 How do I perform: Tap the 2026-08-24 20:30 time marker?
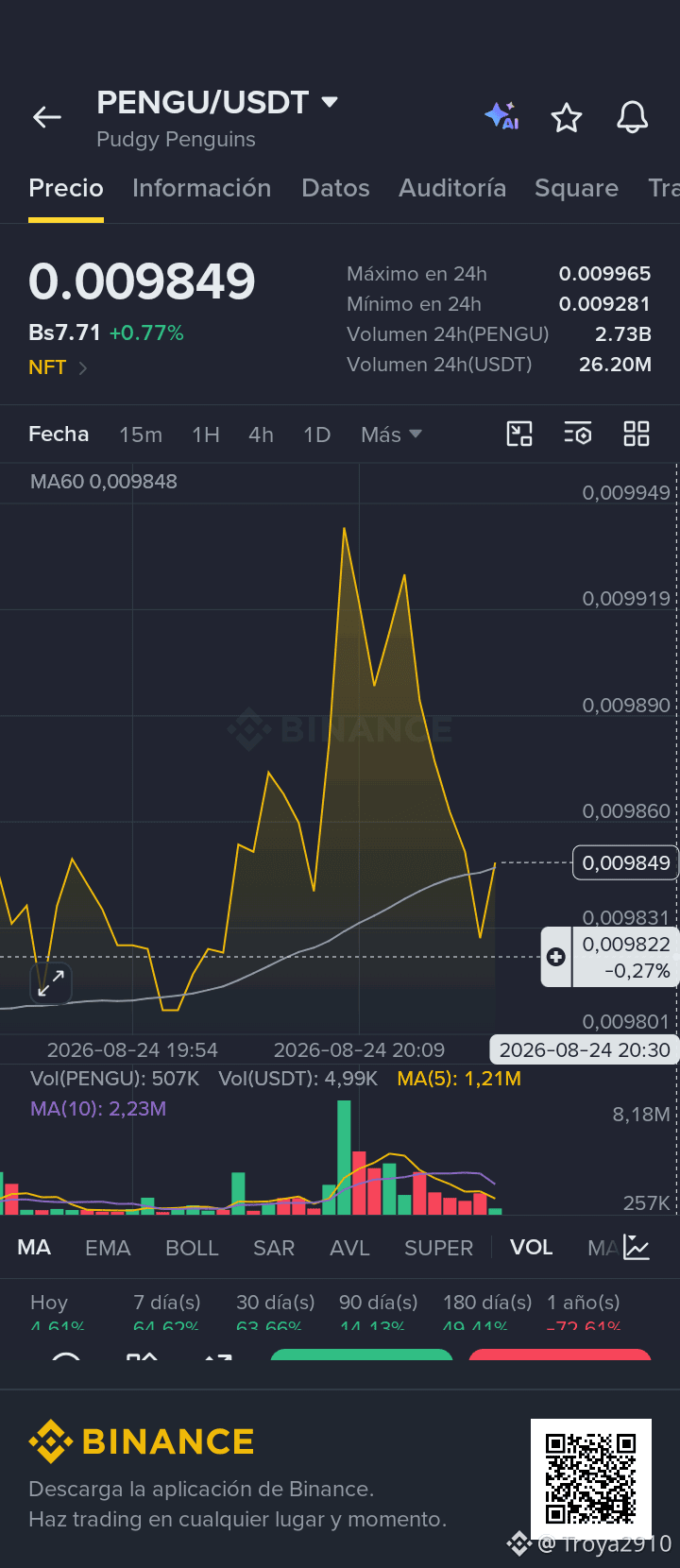(x=585, y=1049)
